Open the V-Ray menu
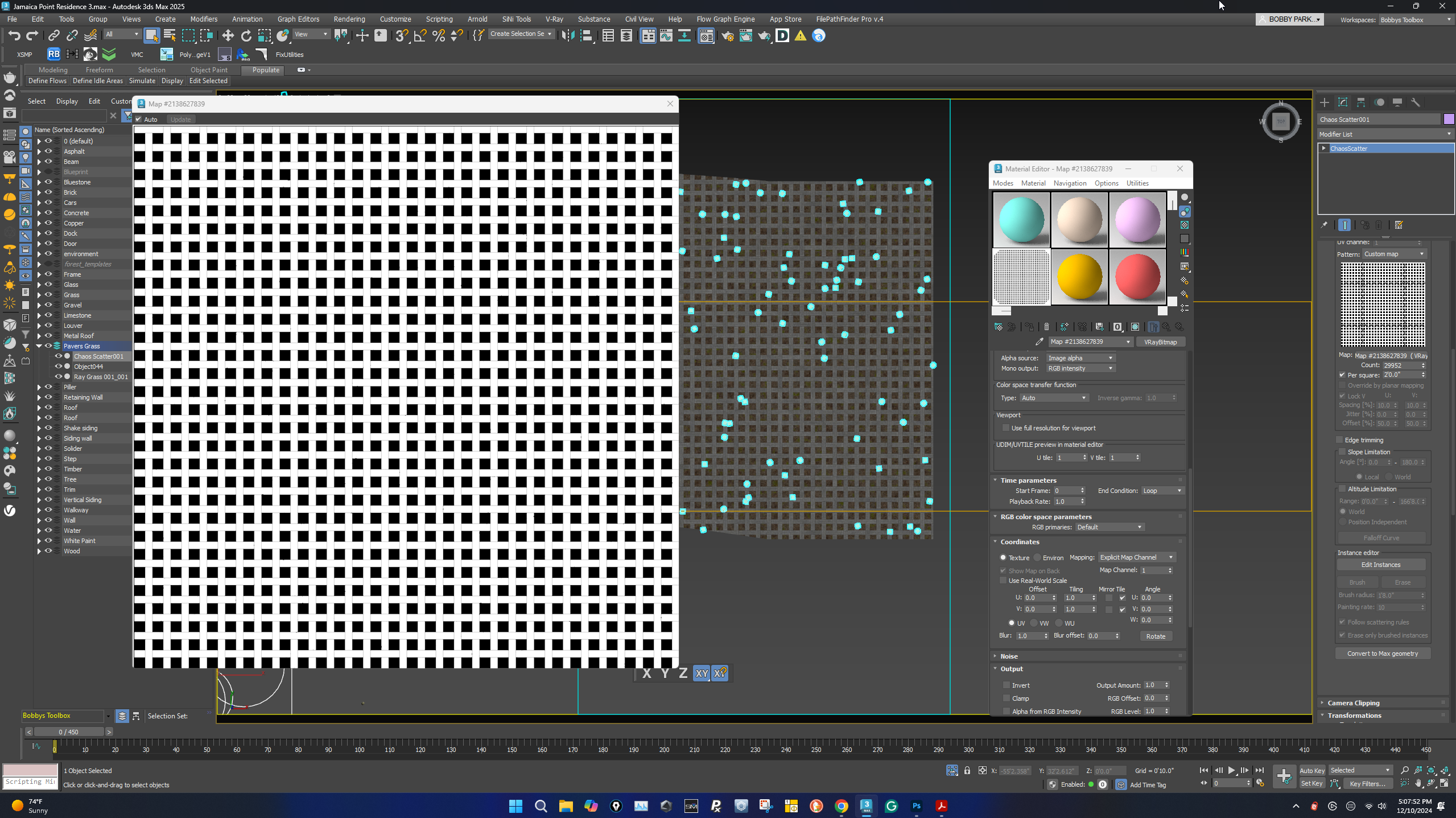This screenshot has height=818, width=1456. click(x=554, y=19)
